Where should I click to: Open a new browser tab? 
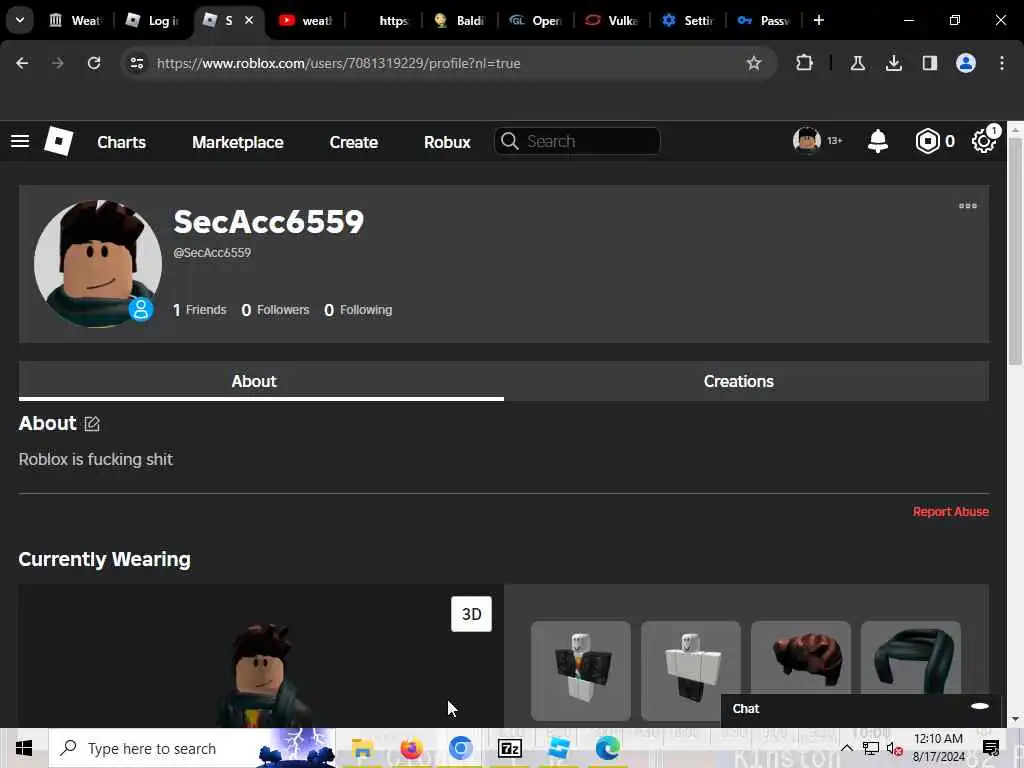tap(818, 20)
